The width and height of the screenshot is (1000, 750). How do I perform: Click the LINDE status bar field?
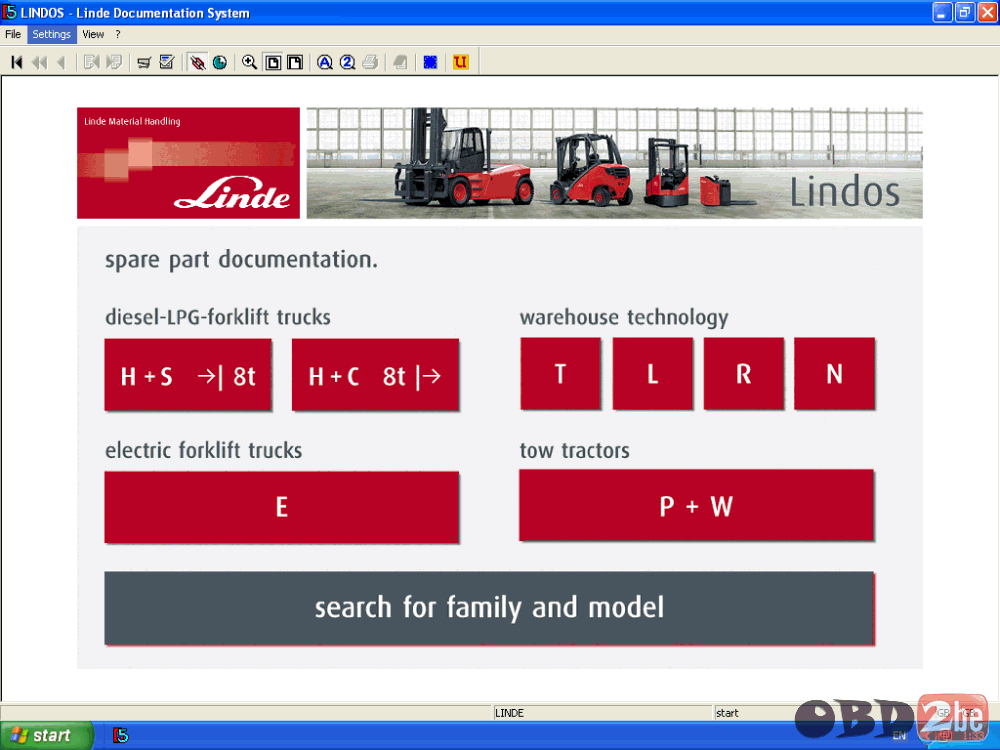pyautogui.click(x=603, y=713)
